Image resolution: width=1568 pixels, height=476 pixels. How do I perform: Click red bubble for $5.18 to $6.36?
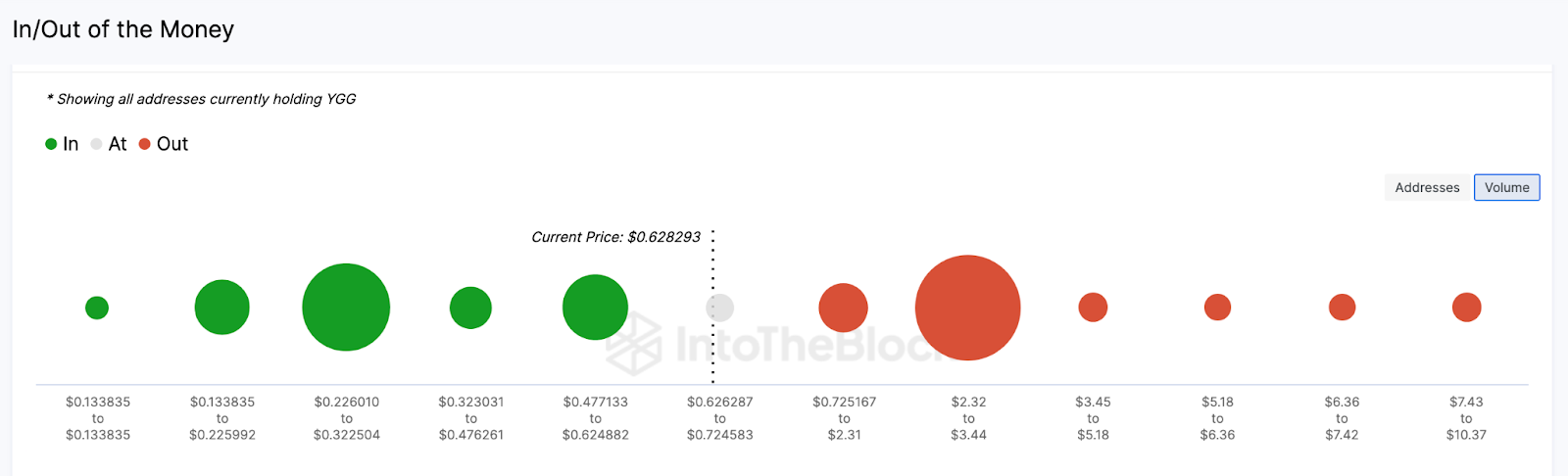(1217, 308)
